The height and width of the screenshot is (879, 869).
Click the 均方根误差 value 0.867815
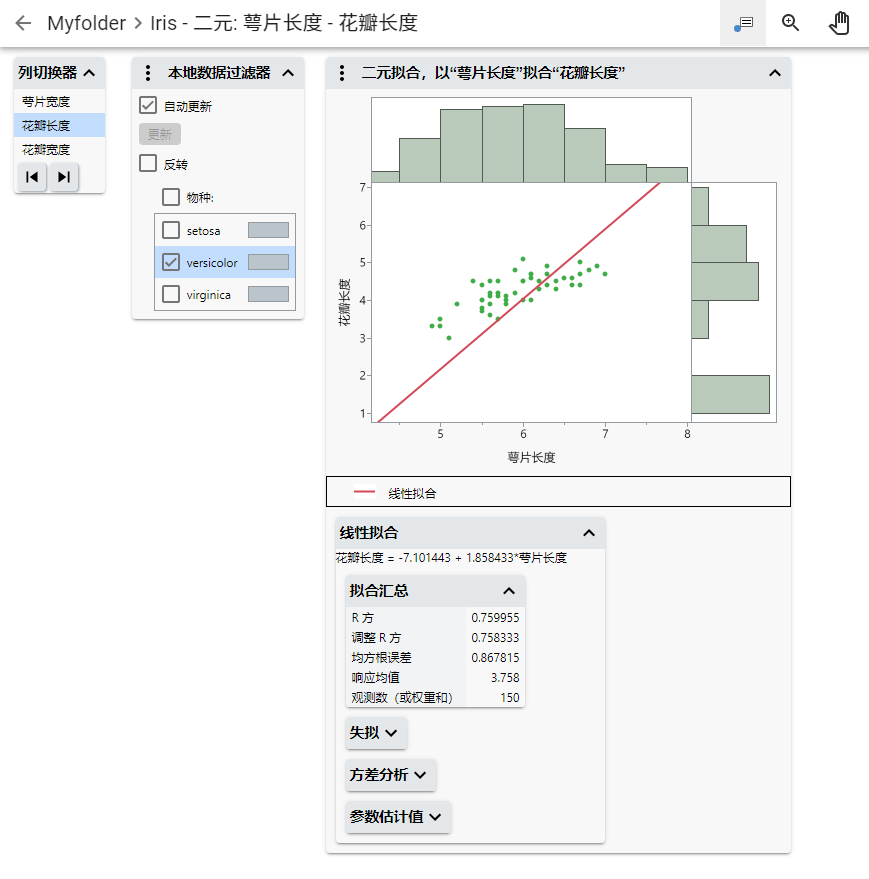point(495,657)
